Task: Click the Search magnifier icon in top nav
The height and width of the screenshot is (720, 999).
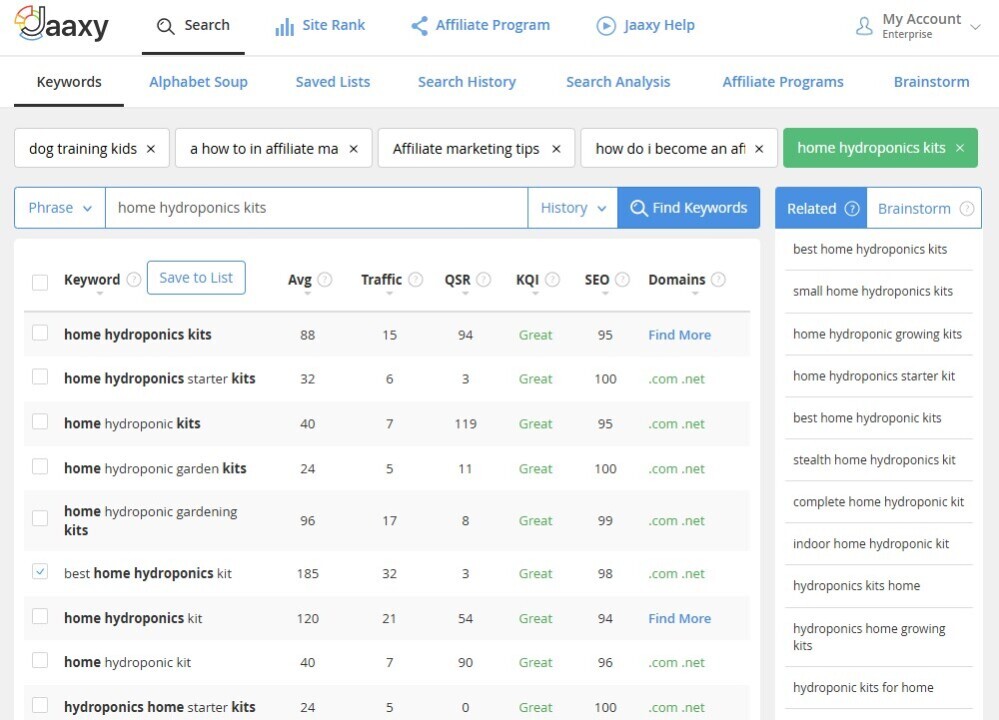Action: coord(166,26)
